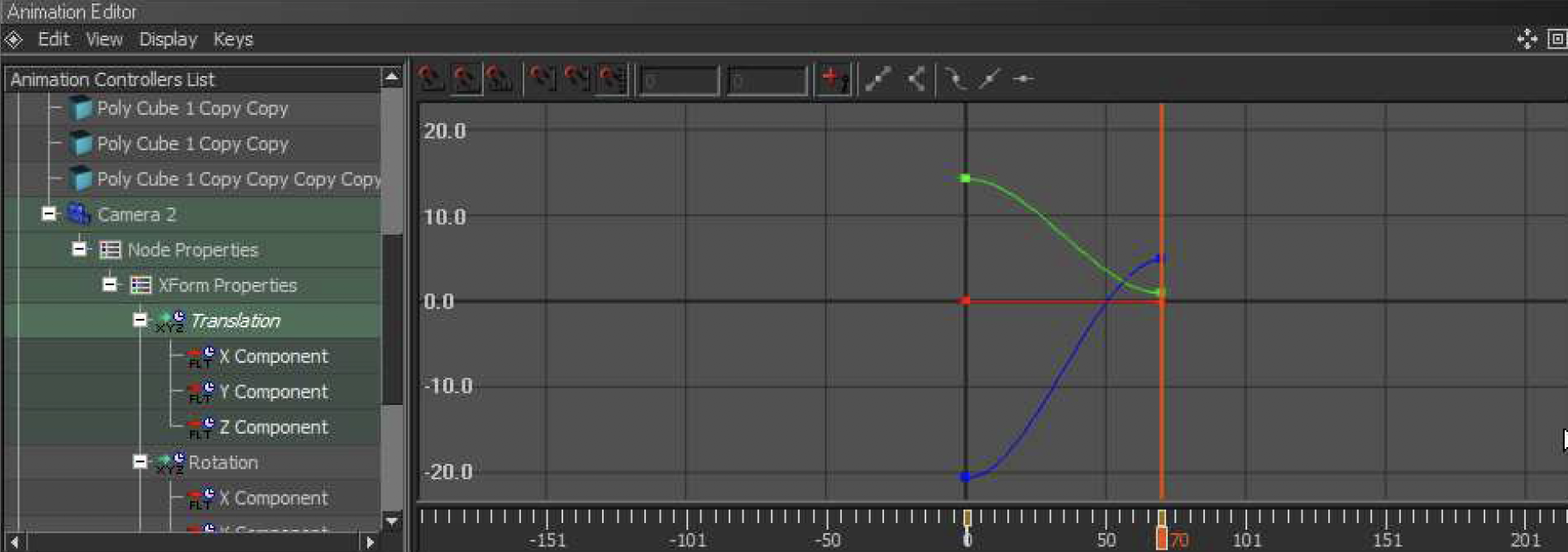Image resolution: width=1568 pixels, height=552 pixels.
Task: Open the Keys menu
Action: 232,39
